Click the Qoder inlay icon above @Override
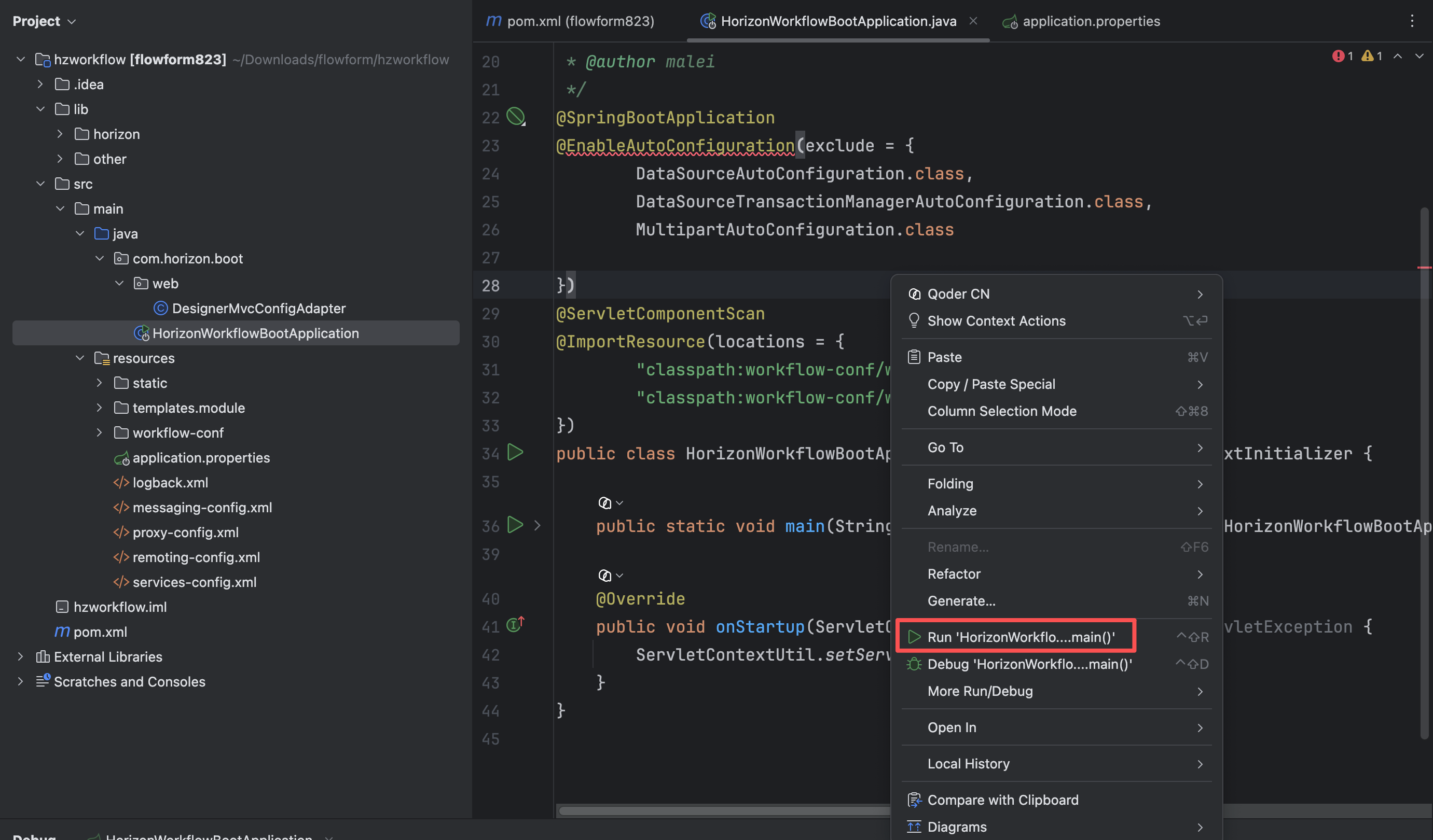The image size is (1433, 840). [604, 576]
